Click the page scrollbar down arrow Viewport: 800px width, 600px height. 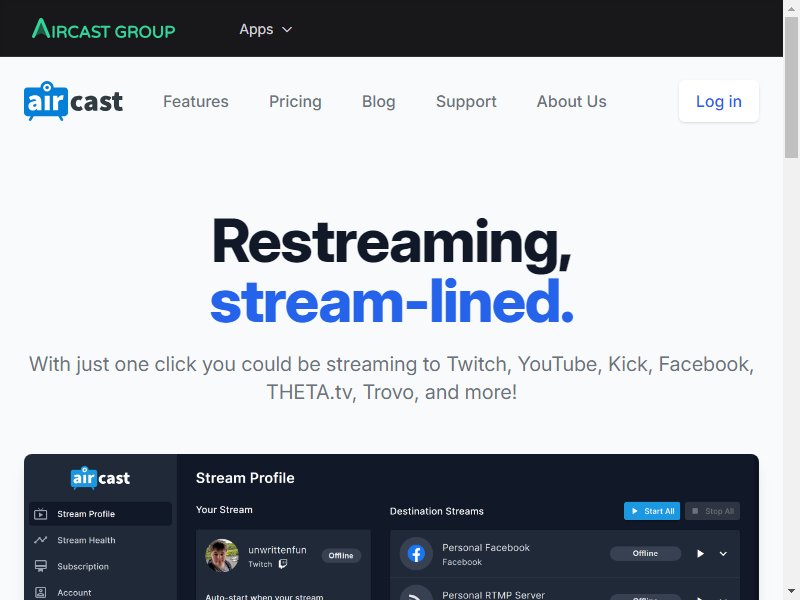791,592
